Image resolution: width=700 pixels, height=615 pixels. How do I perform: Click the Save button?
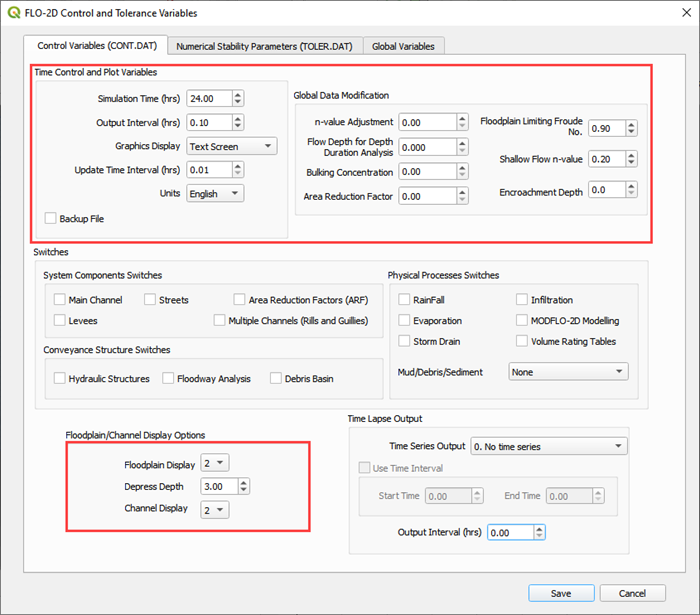pyautogui.click(x=560, y=593)
